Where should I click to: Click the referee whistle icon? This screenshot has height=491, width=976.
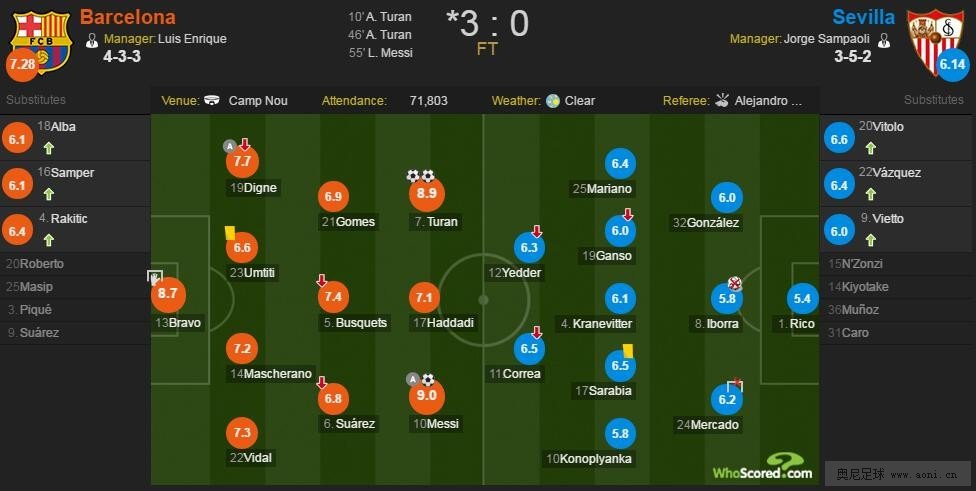tap(721, 100)
